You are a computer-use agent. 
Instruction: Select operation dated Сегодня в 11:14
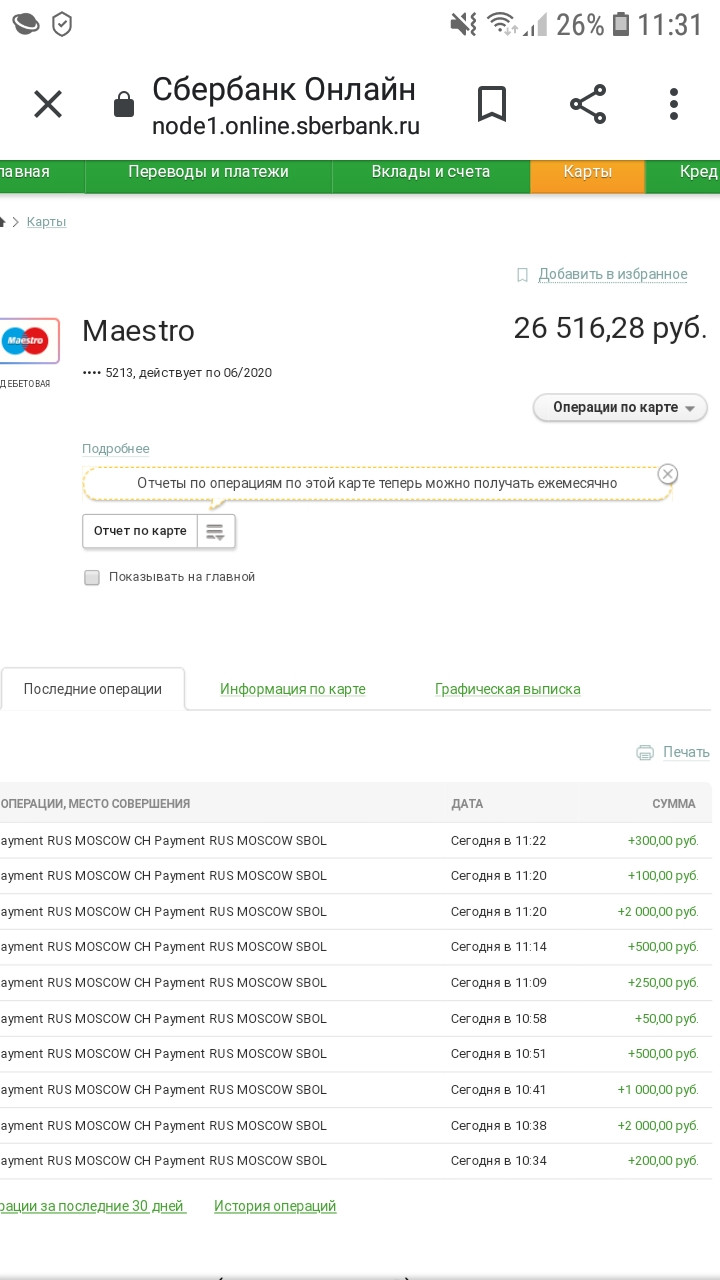point(499,947)
